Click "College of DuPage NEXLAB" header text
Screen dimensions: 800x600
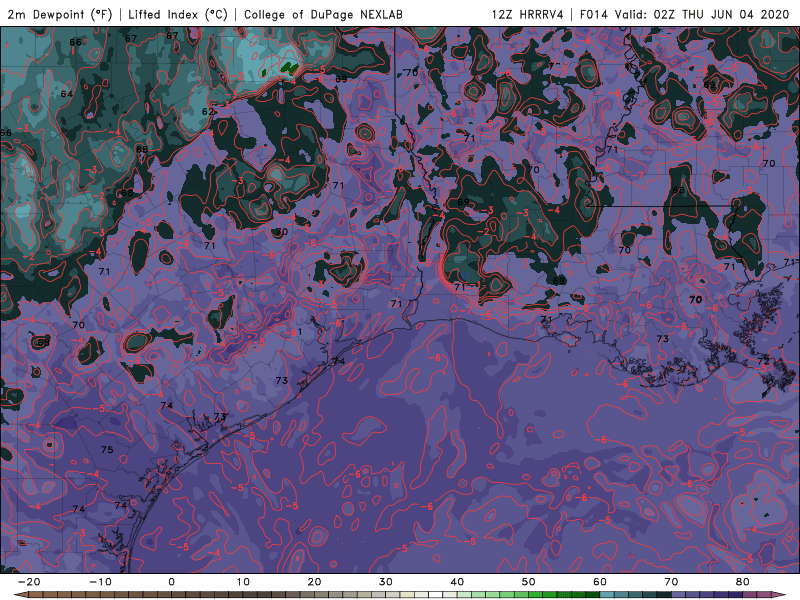point(323,14)
